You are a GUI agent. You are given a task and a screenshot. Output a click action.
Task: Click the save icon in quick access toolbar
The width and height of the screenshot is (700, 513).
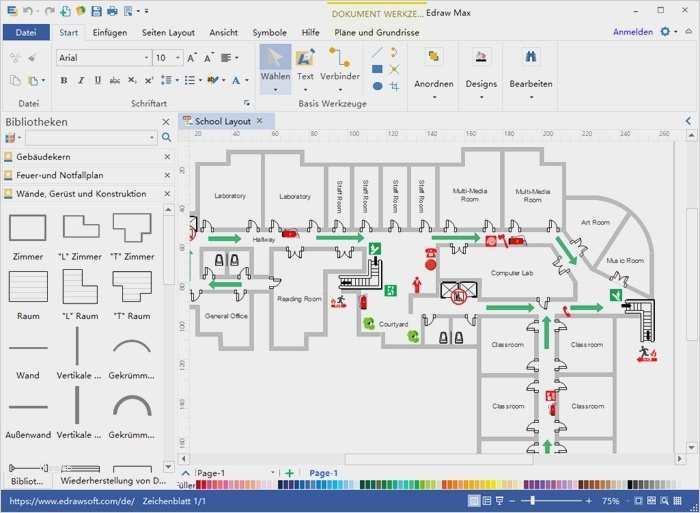click(x=96, y=11)
